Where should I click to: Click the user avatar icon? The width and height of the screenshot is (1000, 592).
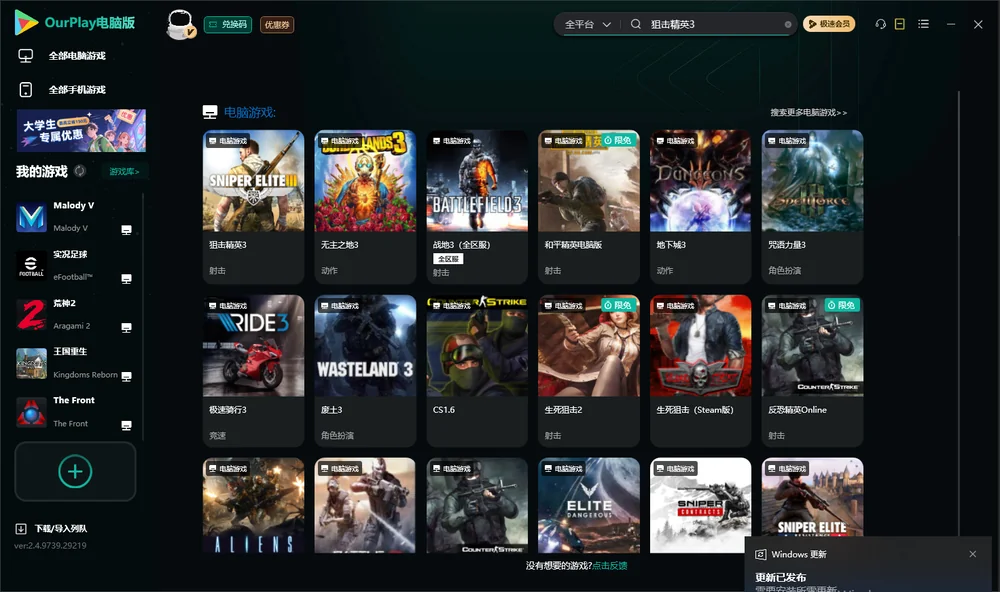click(180, 25)
